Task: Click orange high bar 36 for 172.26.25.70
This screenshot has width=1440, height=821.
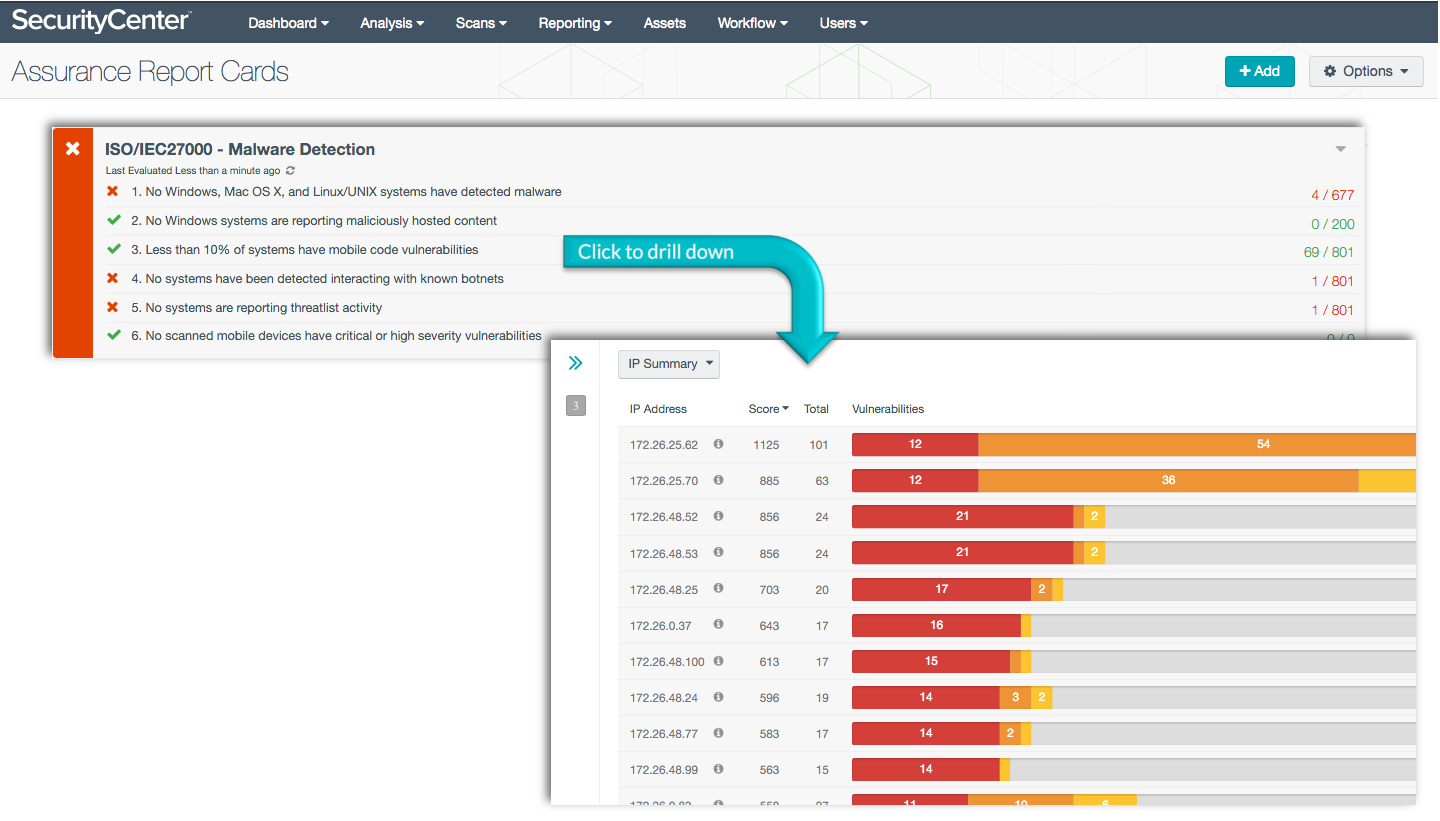Action: click(x=1168, y=480)
